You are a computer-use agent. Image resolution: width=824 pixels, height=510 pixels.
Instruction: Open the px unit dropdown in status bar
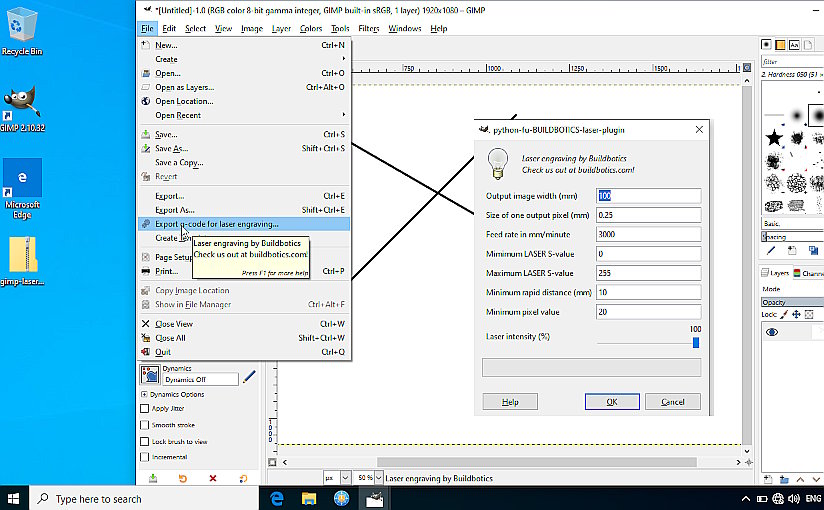(x=345, y=478)
